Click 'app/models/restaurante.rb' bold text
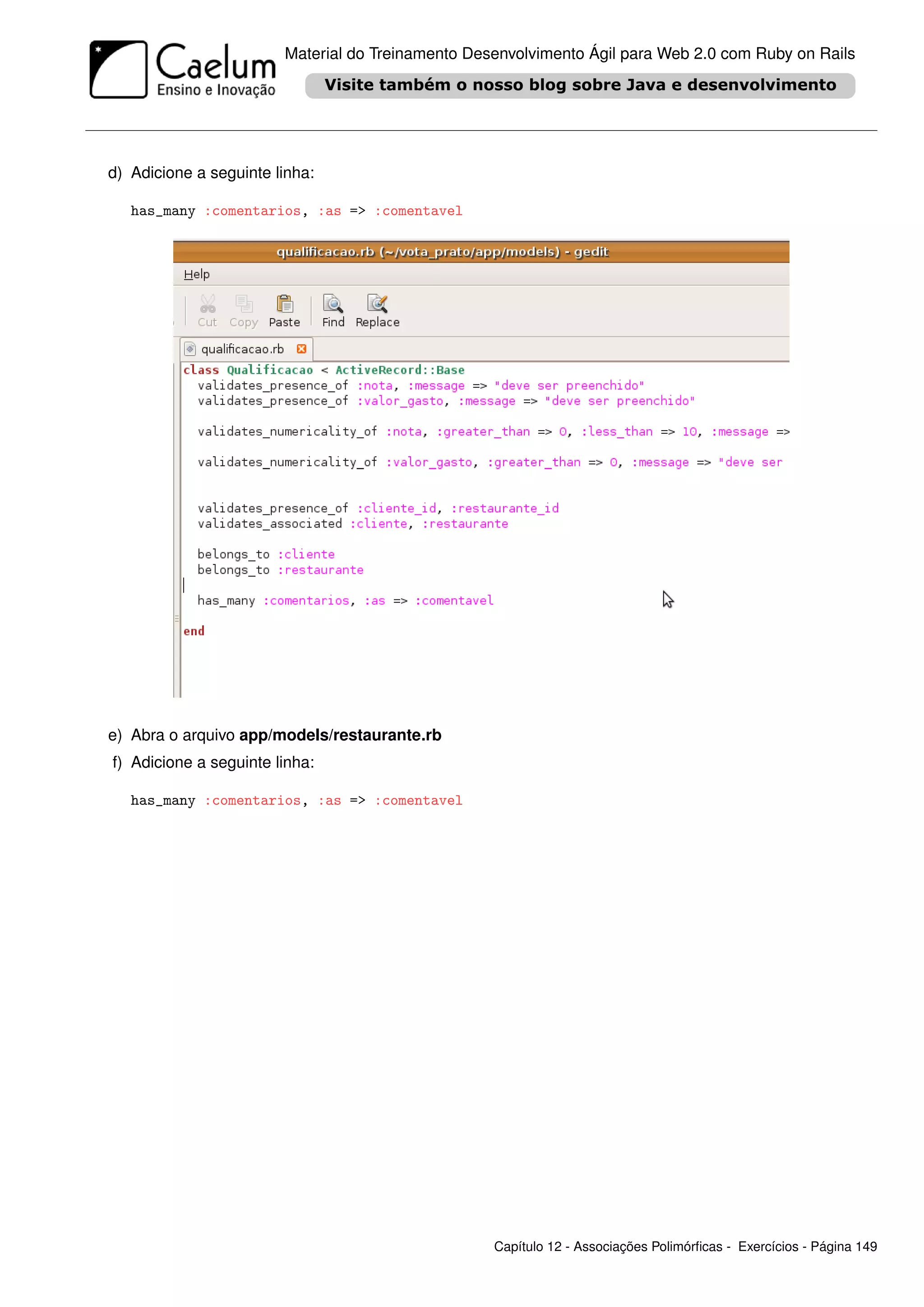Screen dimensions: 924x1307 (340, 735)
